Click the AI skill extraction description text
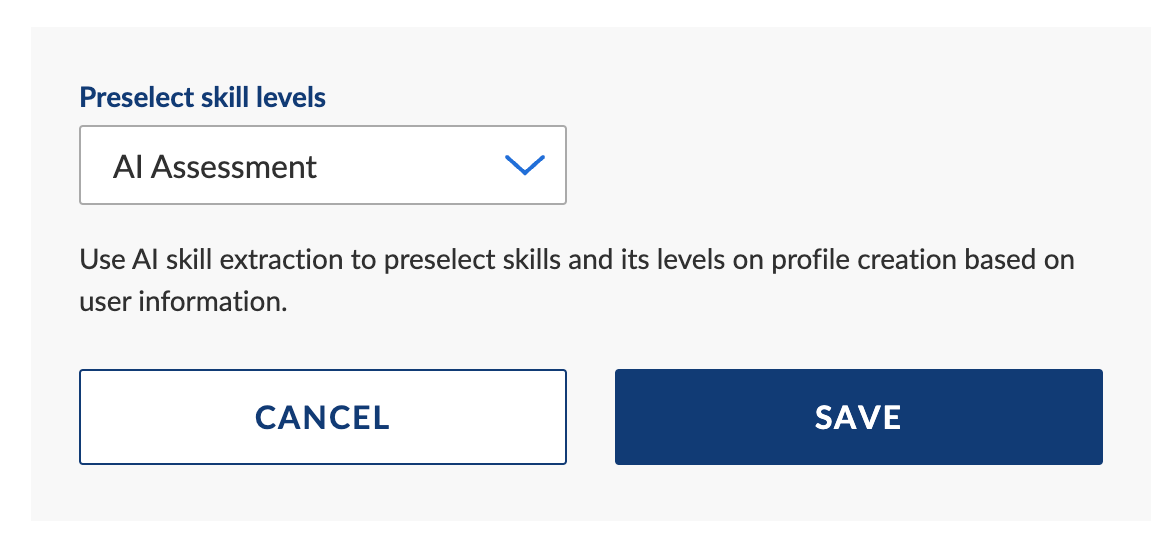1170x540 pixels. pos(577,281)
